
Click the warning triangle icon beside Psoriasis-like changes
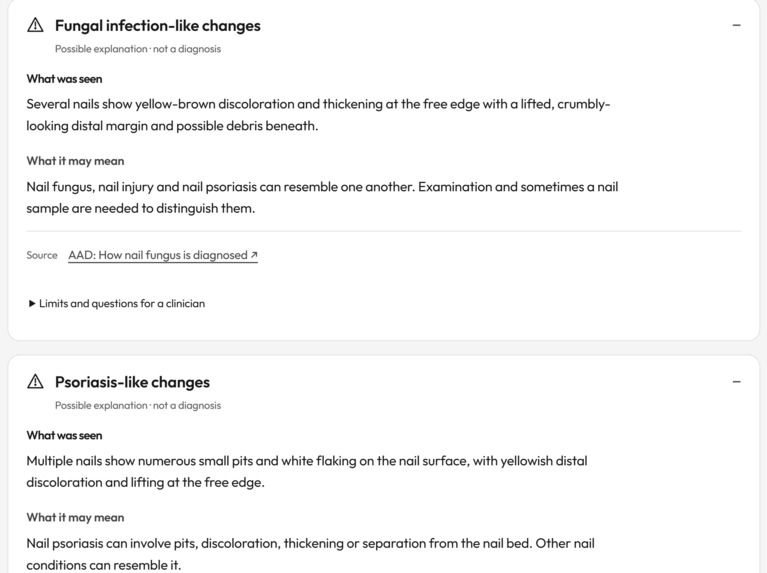click(35, 381)
